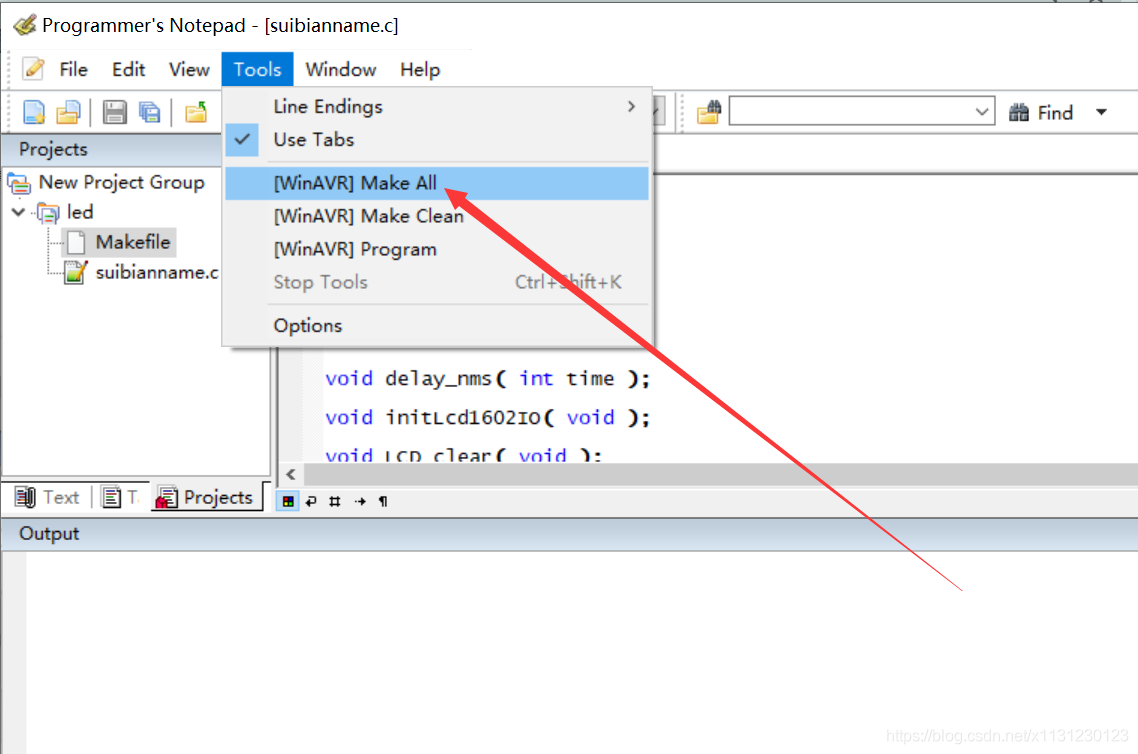Image resolution: width=1138 pixels, height=754 pixels.
Task: Click the Output panel header
Action: (569, 534)
